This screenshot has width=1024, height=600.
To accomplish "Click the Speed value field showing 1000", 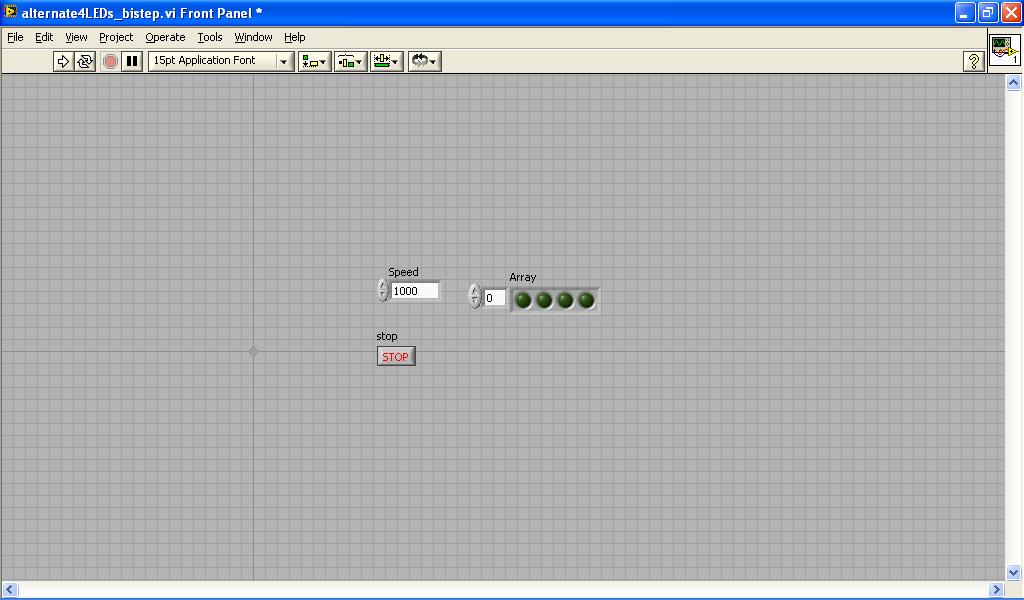I will coord(415,291).
